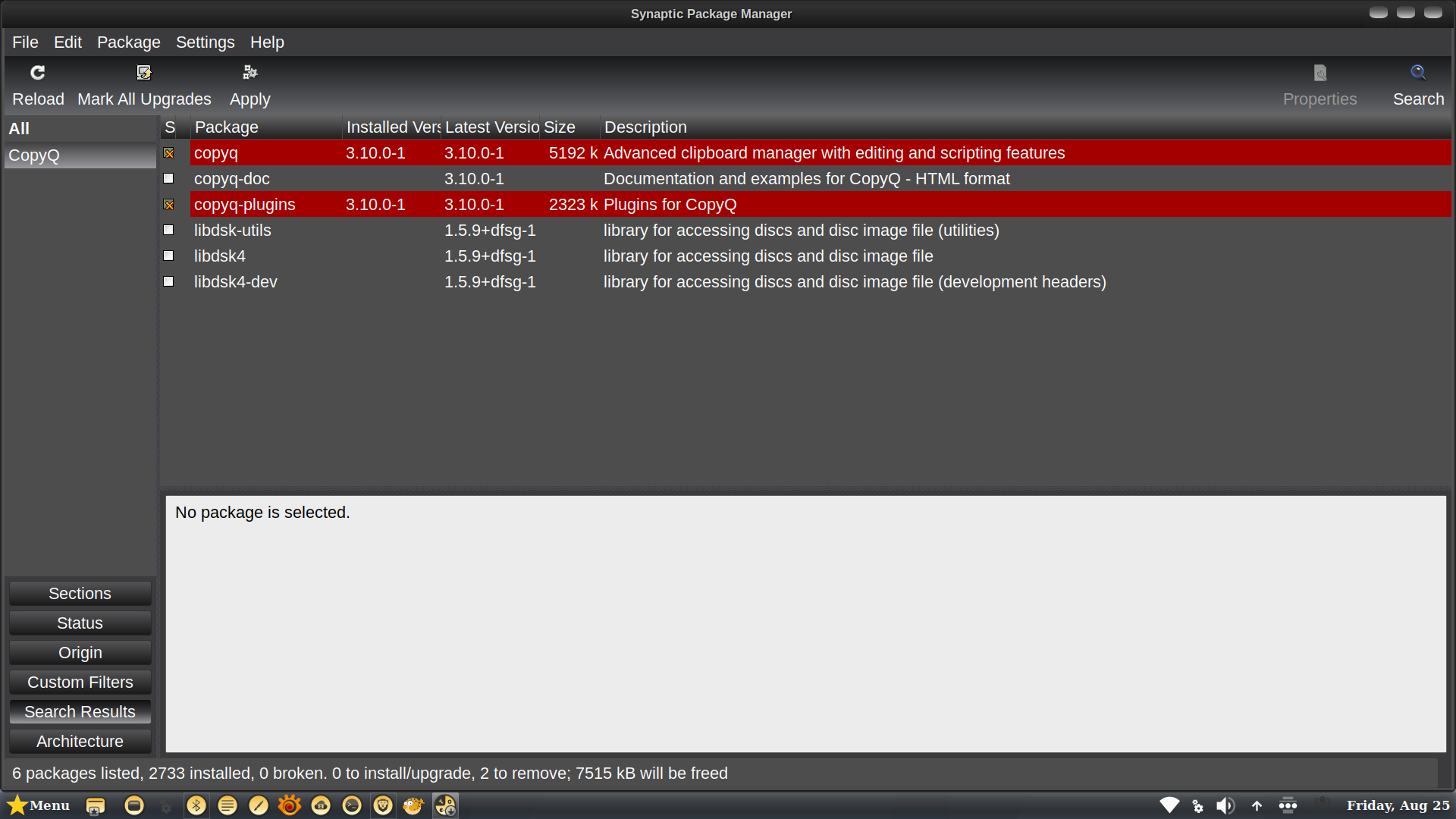Click the Friday, Aug 25 clock
This screenshot has width=1456, height=819.
pos(1398,805)
